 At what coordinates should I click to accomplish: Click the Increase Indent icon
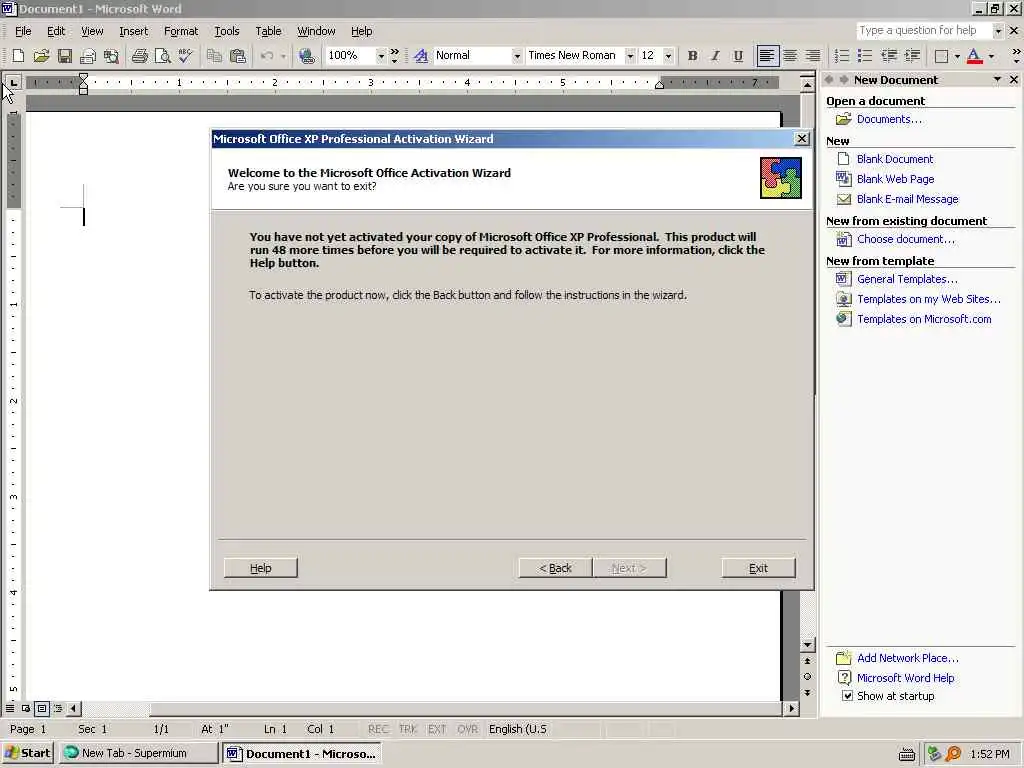pos(912,56)
